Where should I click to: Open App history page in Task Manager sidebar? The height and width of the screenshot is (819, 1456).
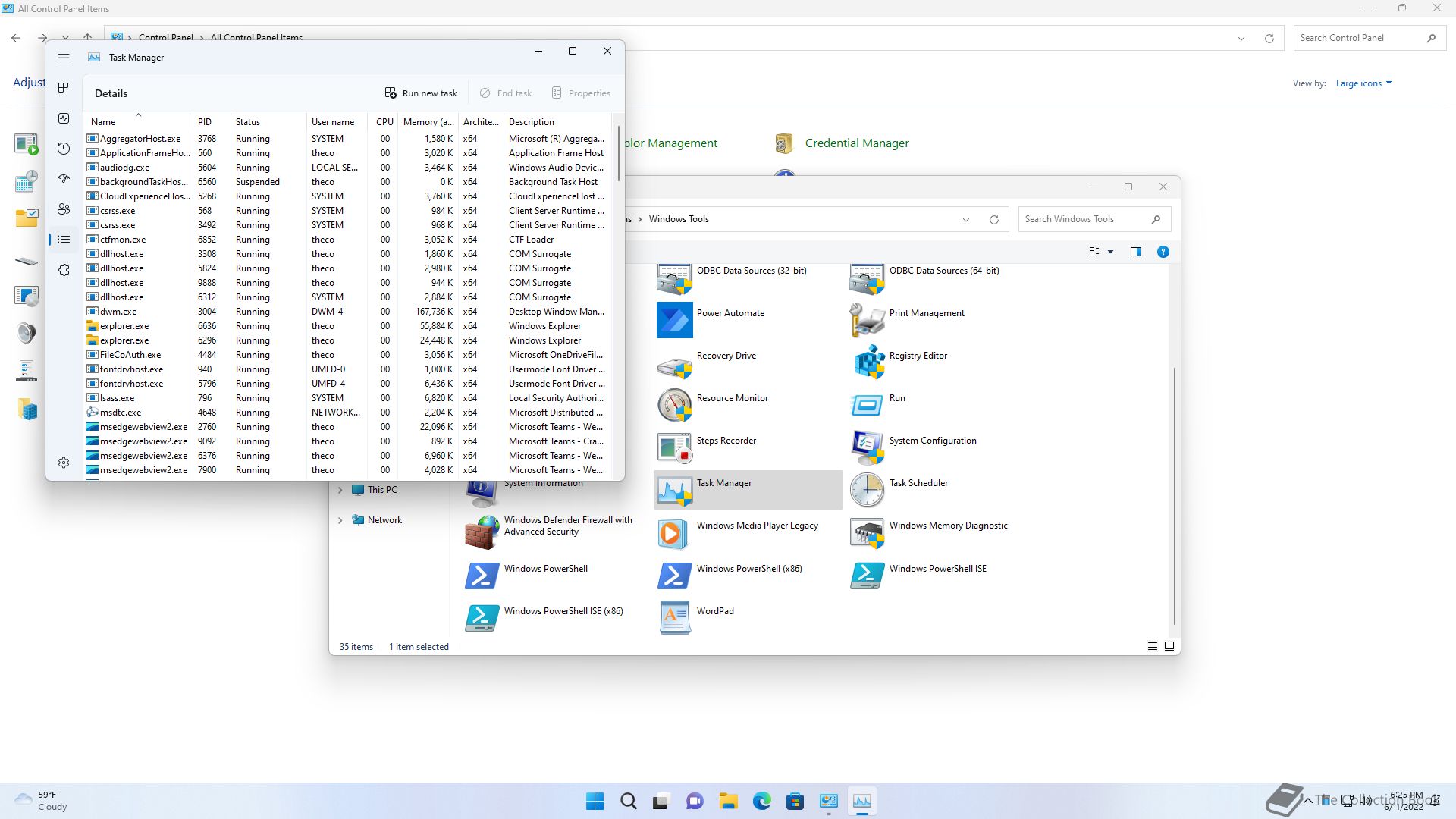[64, 149]
